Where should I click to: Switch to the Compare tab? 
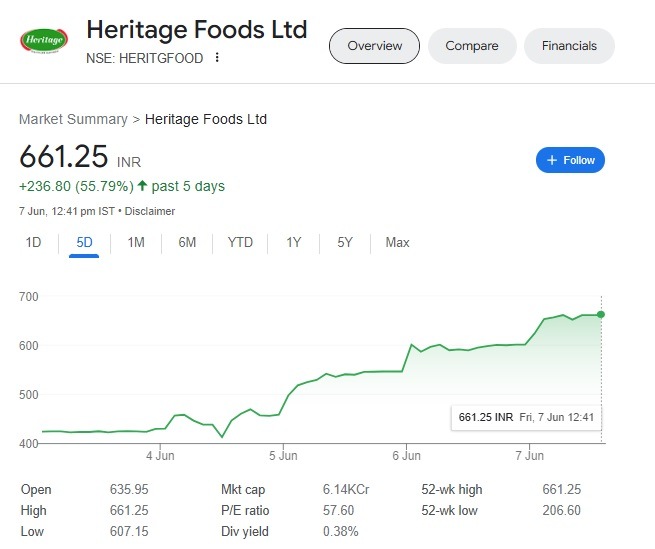pyautogui.click(x=472, y=46)
